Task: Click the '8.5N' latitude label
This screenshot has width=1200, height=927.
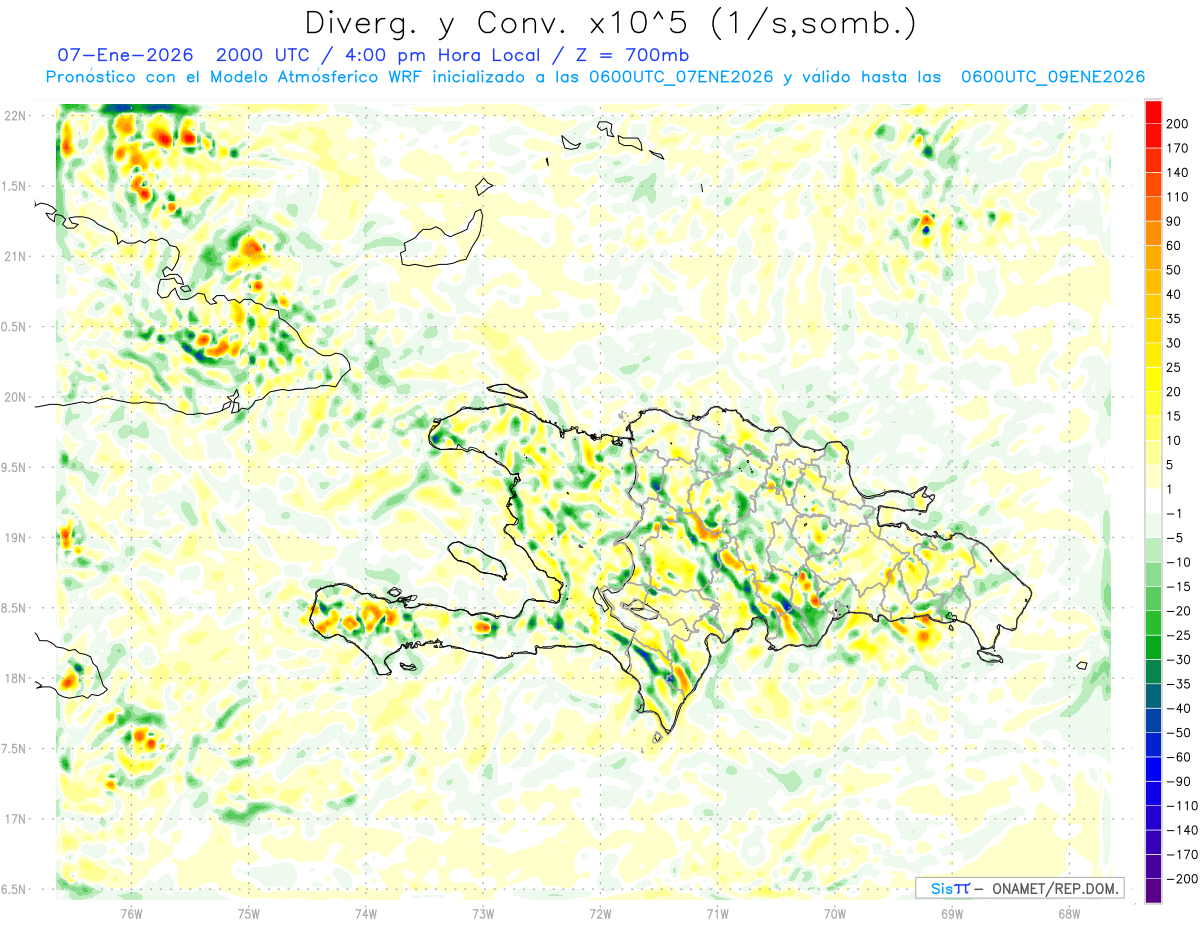Action: pos(15,608)
